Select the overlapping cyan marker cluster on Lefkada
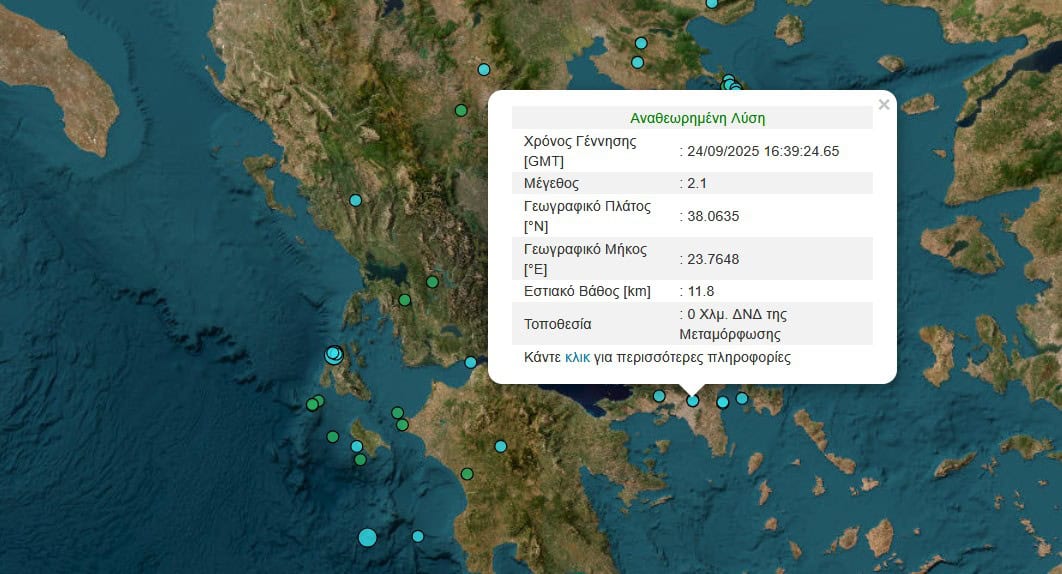Viewport: 1062px width, 574px height. point(333,354)
